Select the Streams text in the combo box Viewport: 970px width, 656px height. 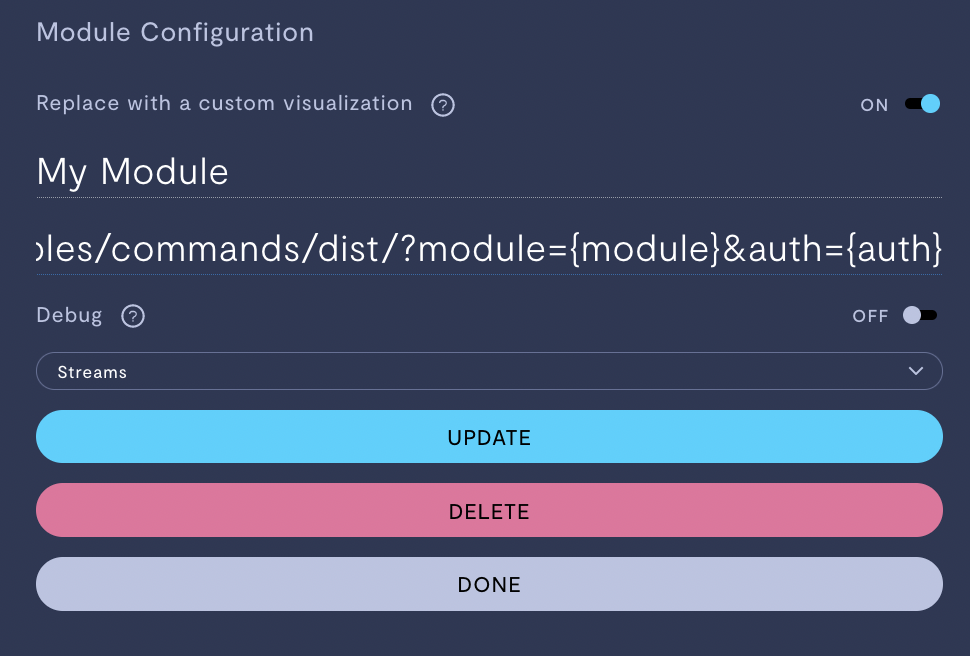click(x=92, y=372)
